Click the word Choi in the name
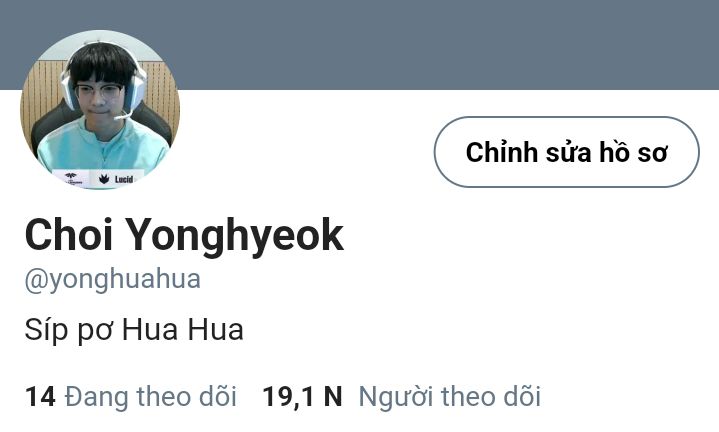 click(x=69, y=235)
